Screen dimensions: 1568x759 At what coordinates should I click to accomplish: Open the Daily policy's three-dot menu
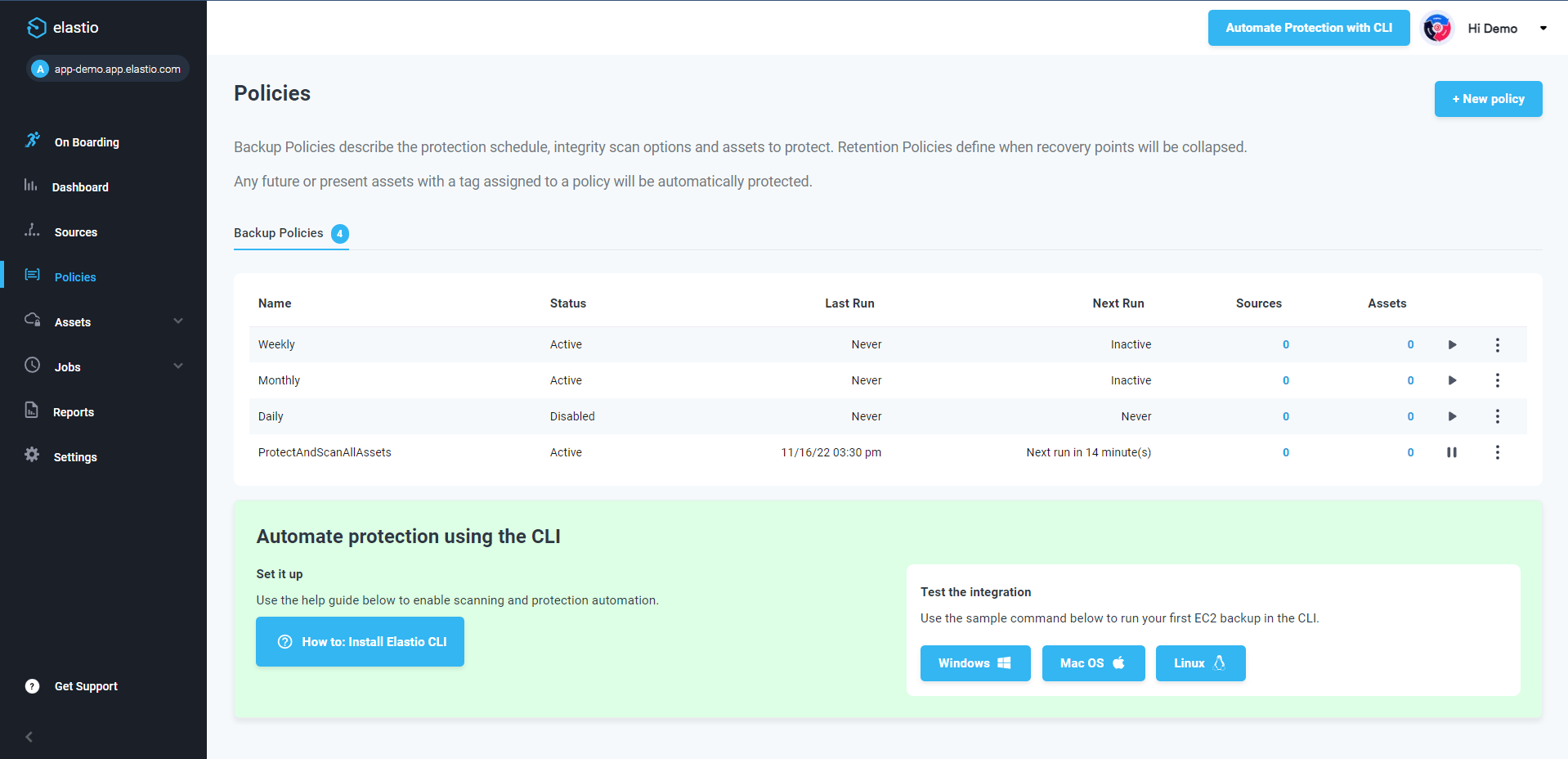click(x=1498, y=416)
